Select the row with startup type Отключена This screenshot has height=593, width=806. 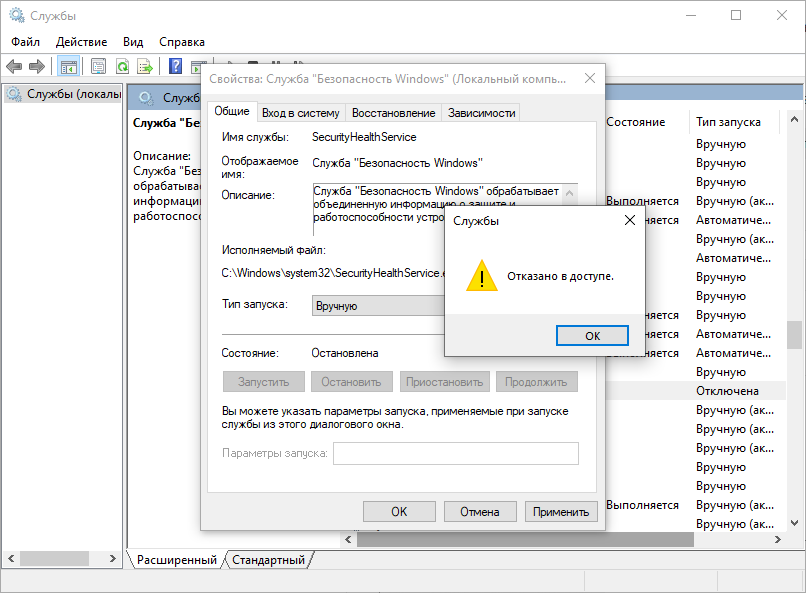click(696, 391)
